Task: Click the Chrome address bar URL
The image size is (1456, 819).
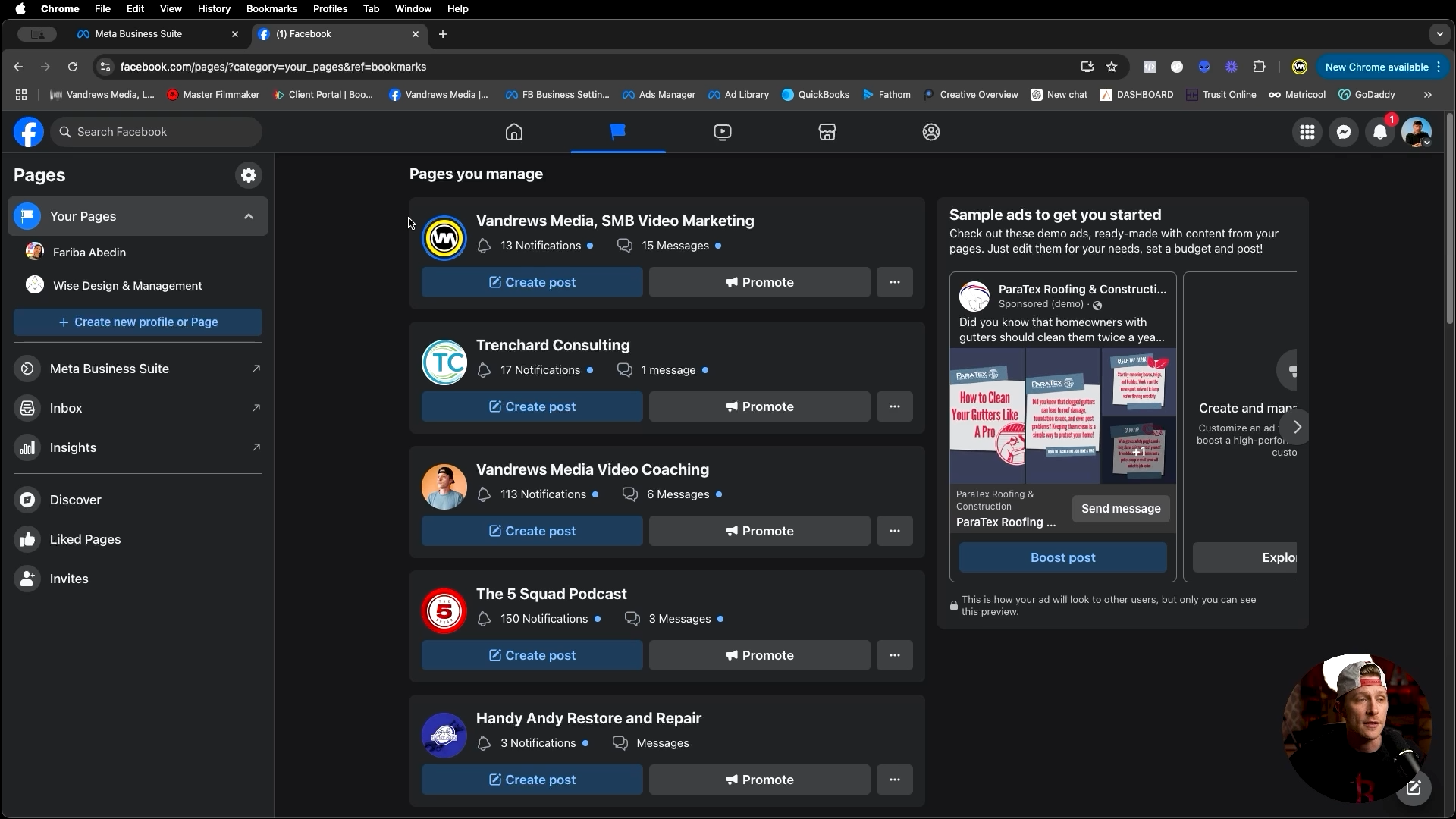Action: (273, 67)
